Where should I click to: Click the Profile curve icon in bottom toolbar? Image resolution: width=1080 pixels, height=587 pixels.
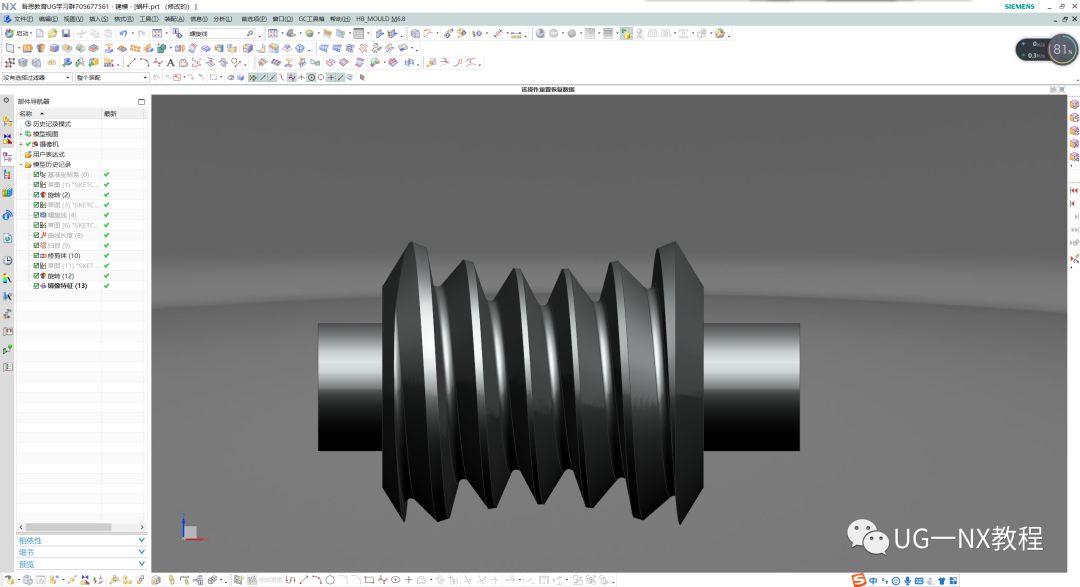[x=291, y=580]
